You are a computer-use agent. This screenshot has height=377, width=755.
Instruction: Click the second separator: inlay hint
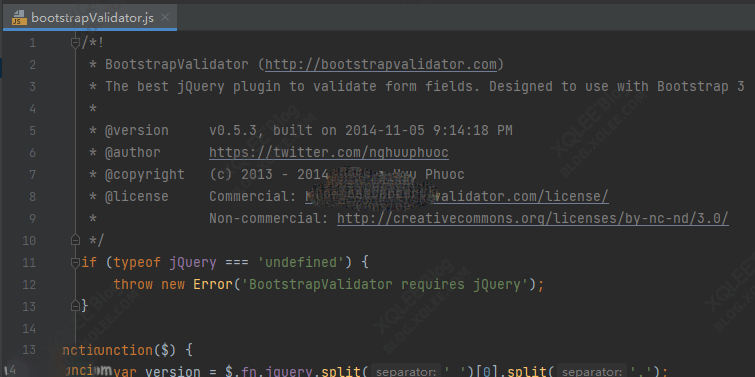pyautogui.click(x=591, y=372)
